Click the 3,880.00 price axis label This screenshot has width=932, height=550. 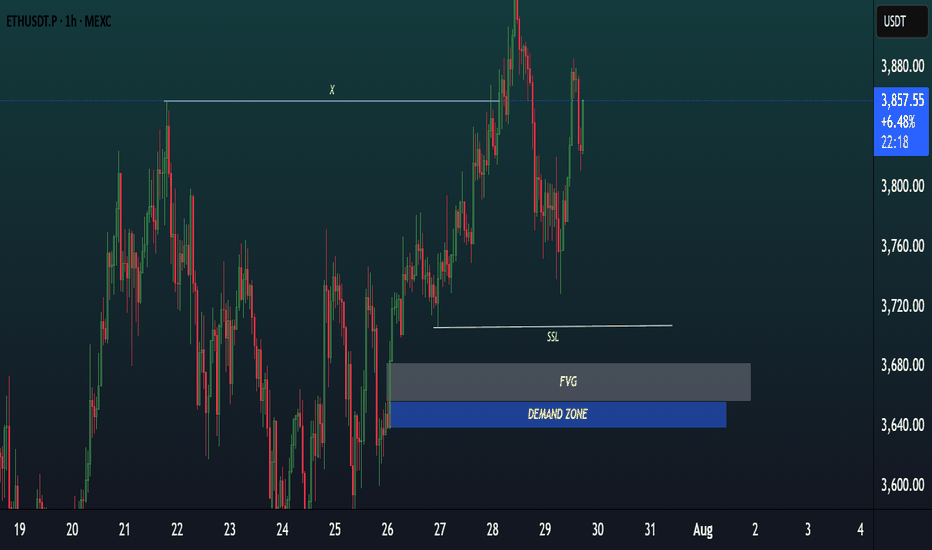[x=902, y=66]
